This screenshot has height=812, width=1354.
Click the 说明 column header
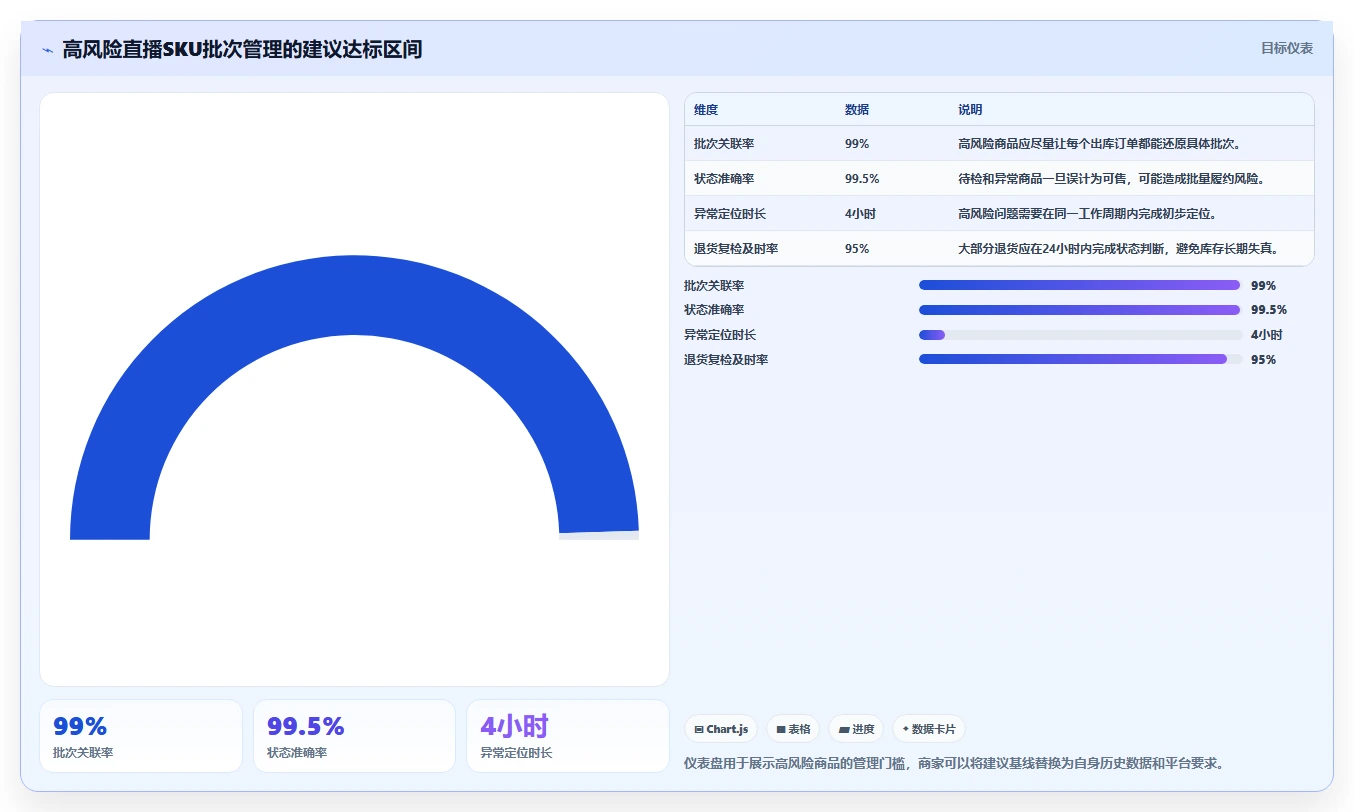click(x=970, y=110)
